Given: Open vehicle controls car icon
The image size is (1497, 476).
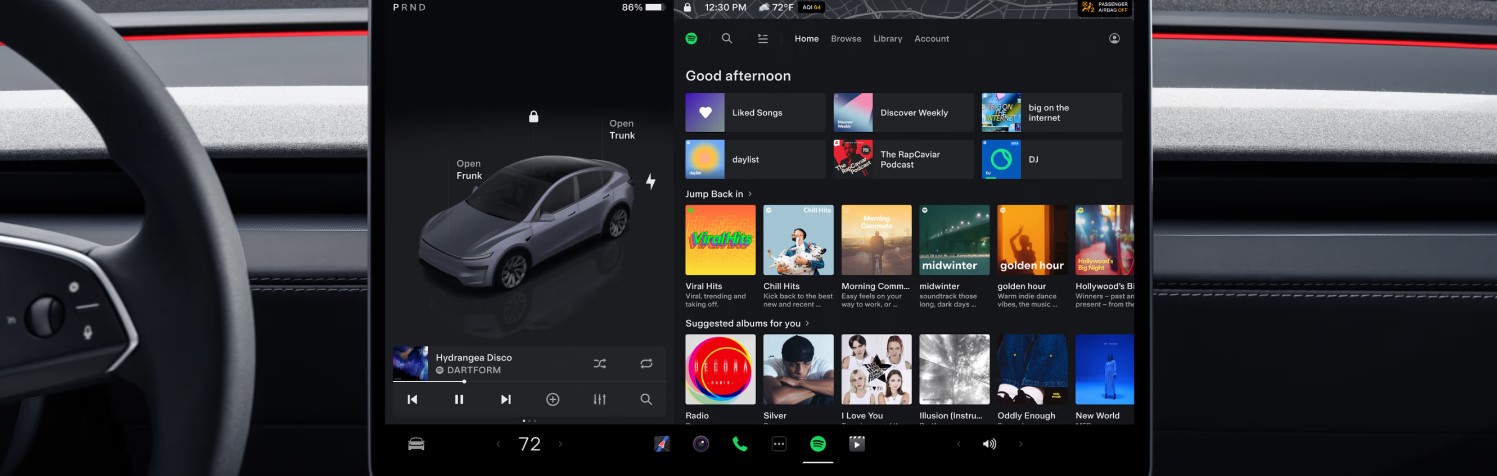Looking at the screenshot, I should [x=416, y=444].
